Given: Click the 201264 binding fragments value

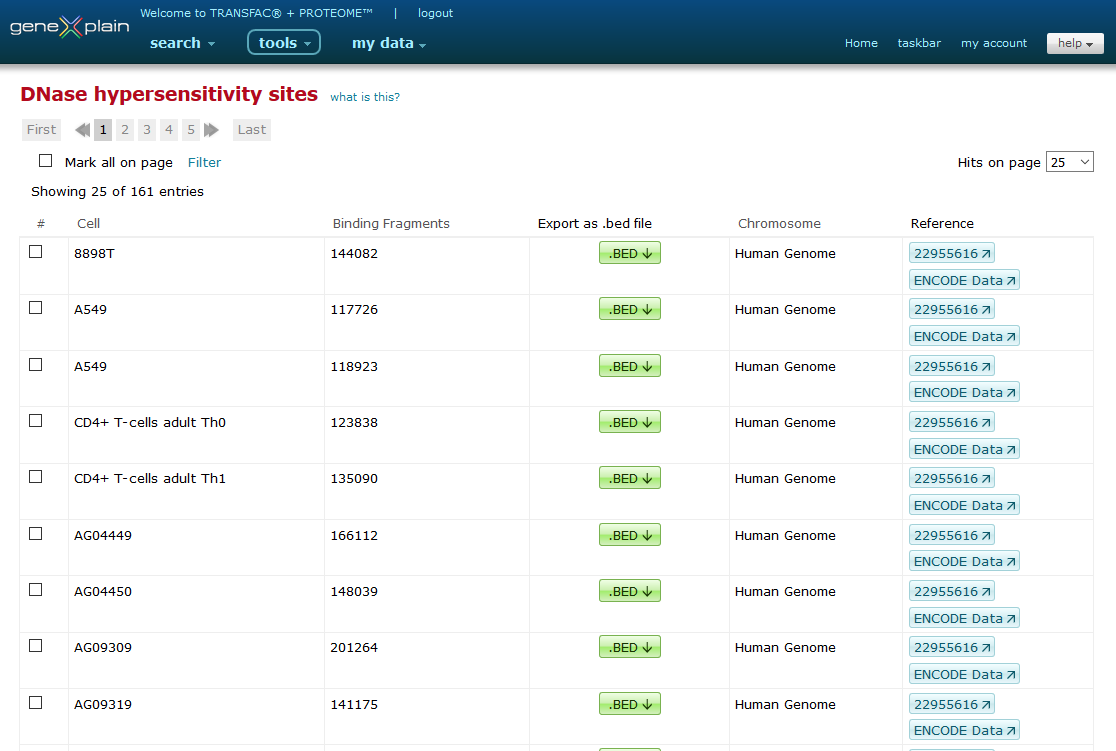Looking at the screenshot, I should pos(354,648).
